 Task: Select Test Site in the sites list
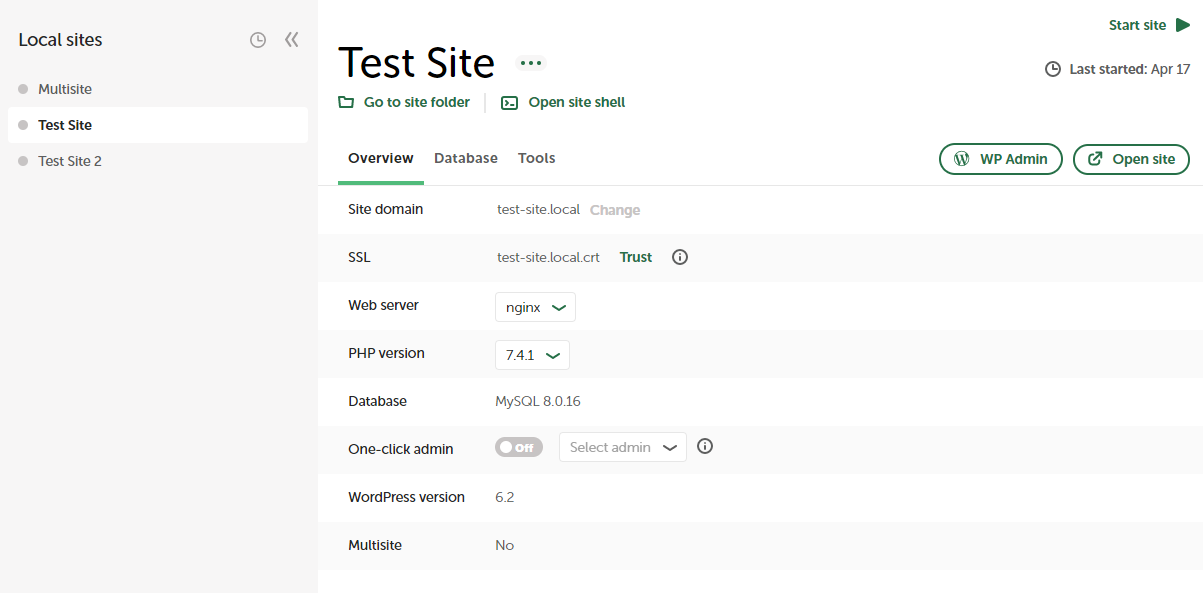[158, 125]
